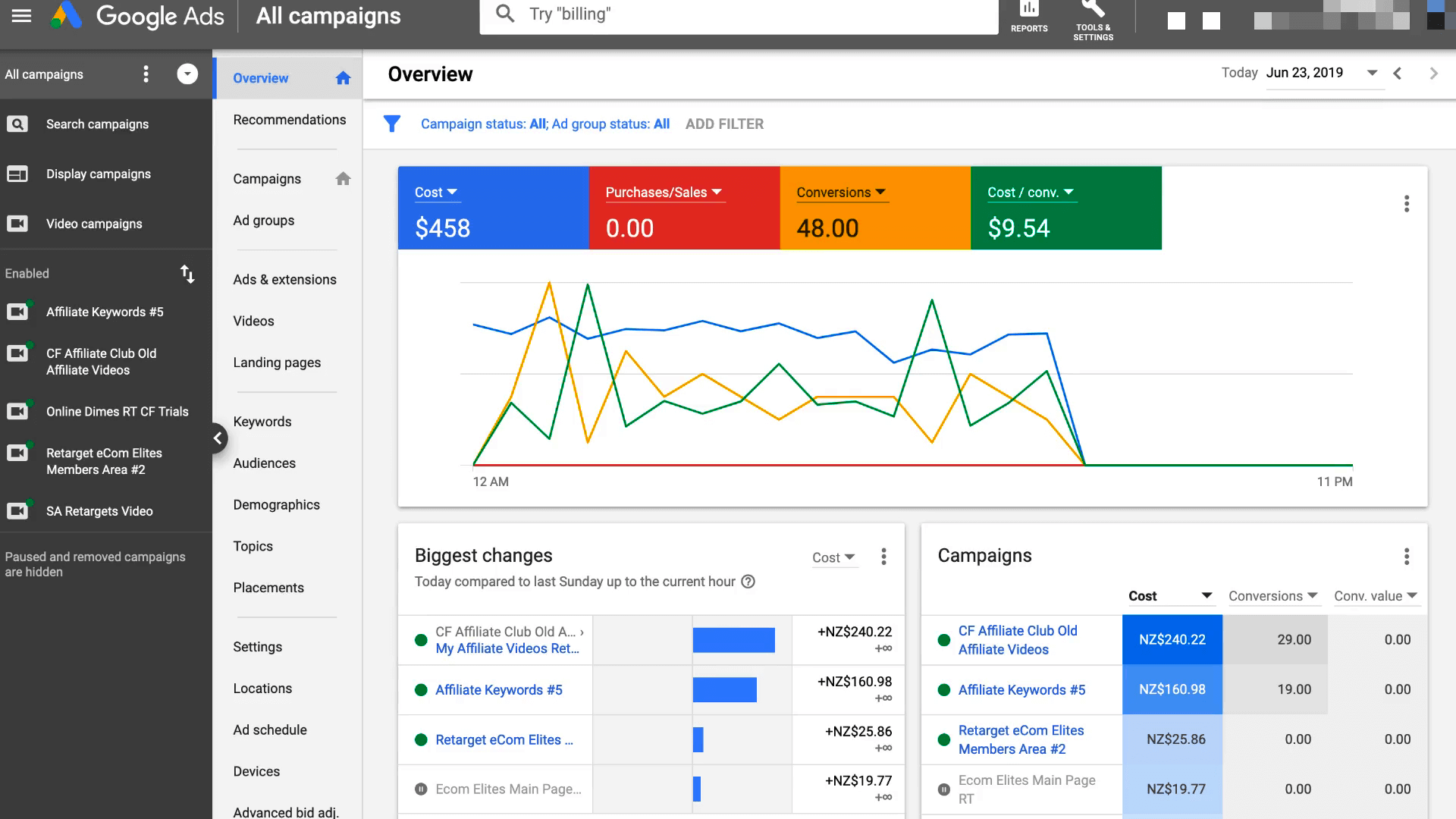1456x819 pixels.
Task: Click NZ$160.98 cost cell
Action: coord(1172,689)
